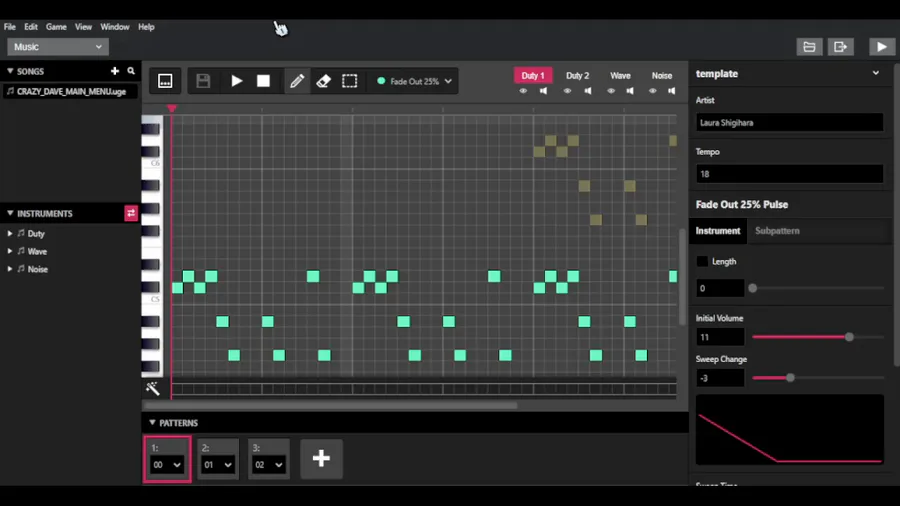
Task: Click the piano roll horizontal scrollbar
Action: [331, 405]
